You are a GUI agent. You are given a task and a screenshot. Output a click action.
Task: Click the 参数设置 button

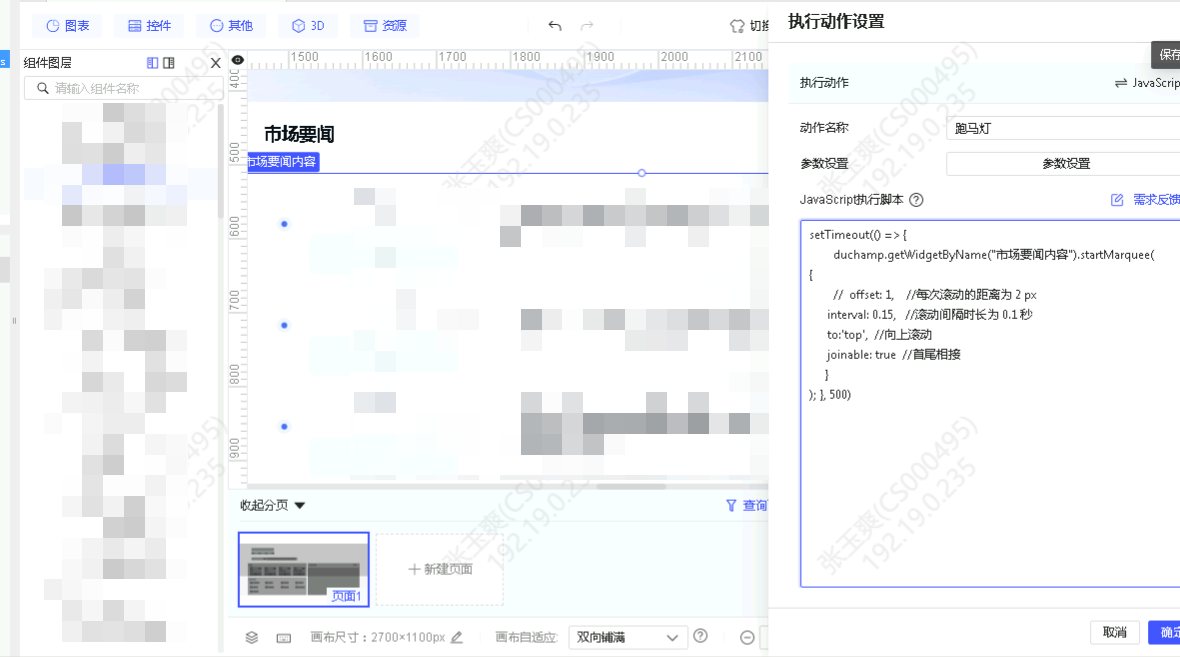tap(1064, 163)
